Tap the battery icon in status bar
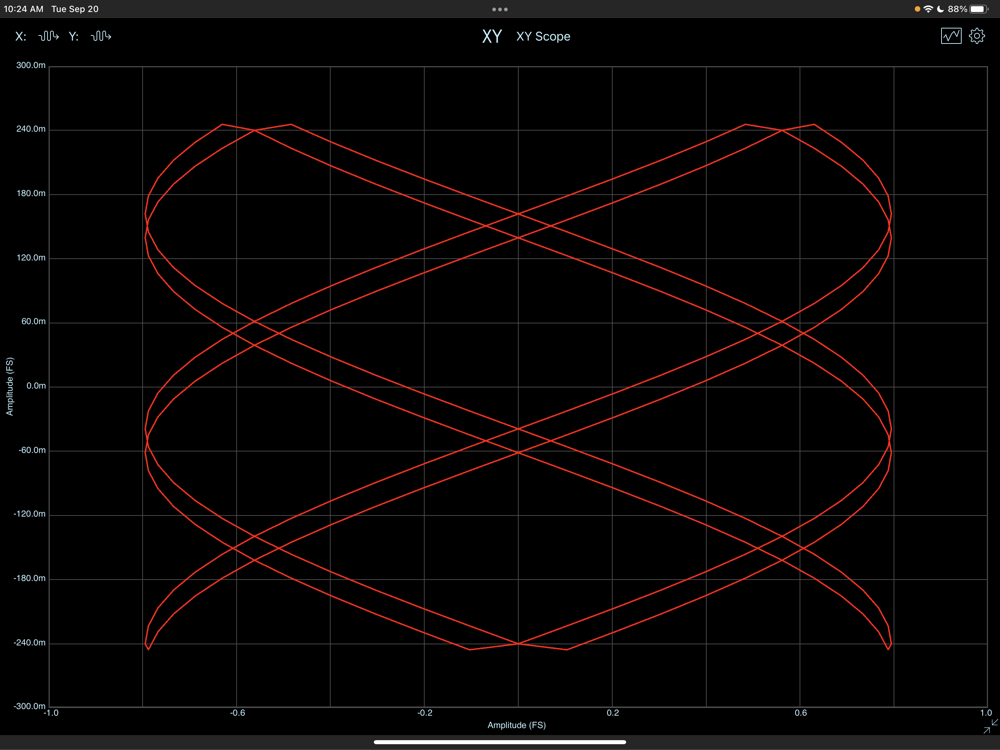The height and width of the screenshot is (750, 1000). pos(980,9)
